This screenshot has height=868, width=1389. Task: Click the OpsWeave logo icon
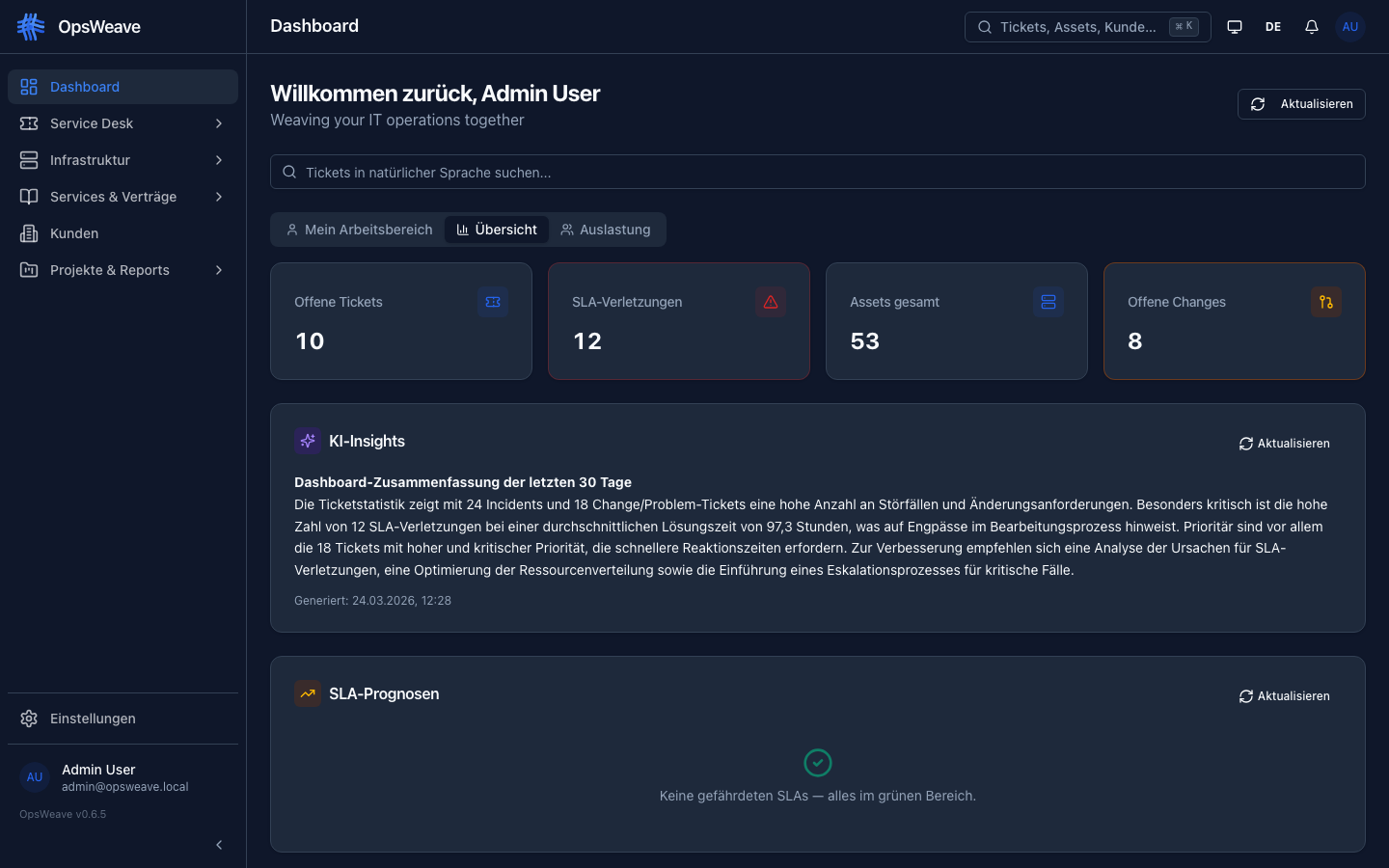[30, 26]
